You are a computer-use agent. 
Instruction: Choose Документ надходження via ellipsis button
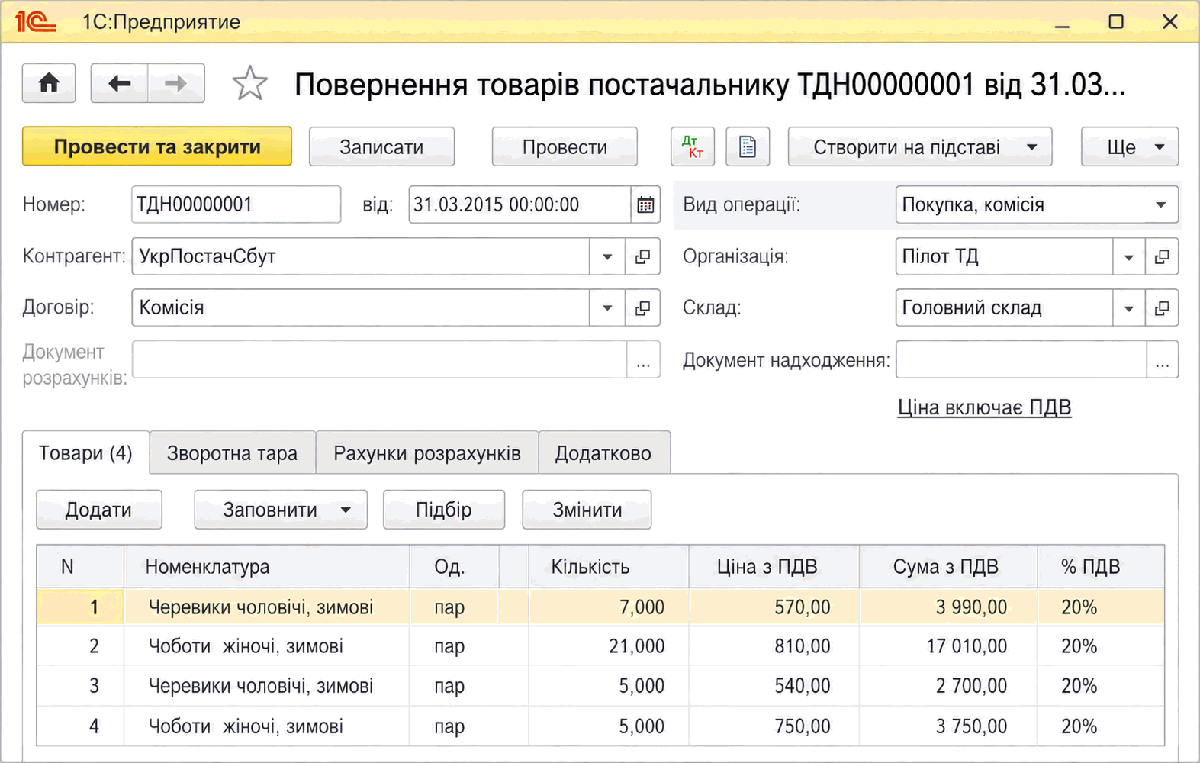(1162, 360)
